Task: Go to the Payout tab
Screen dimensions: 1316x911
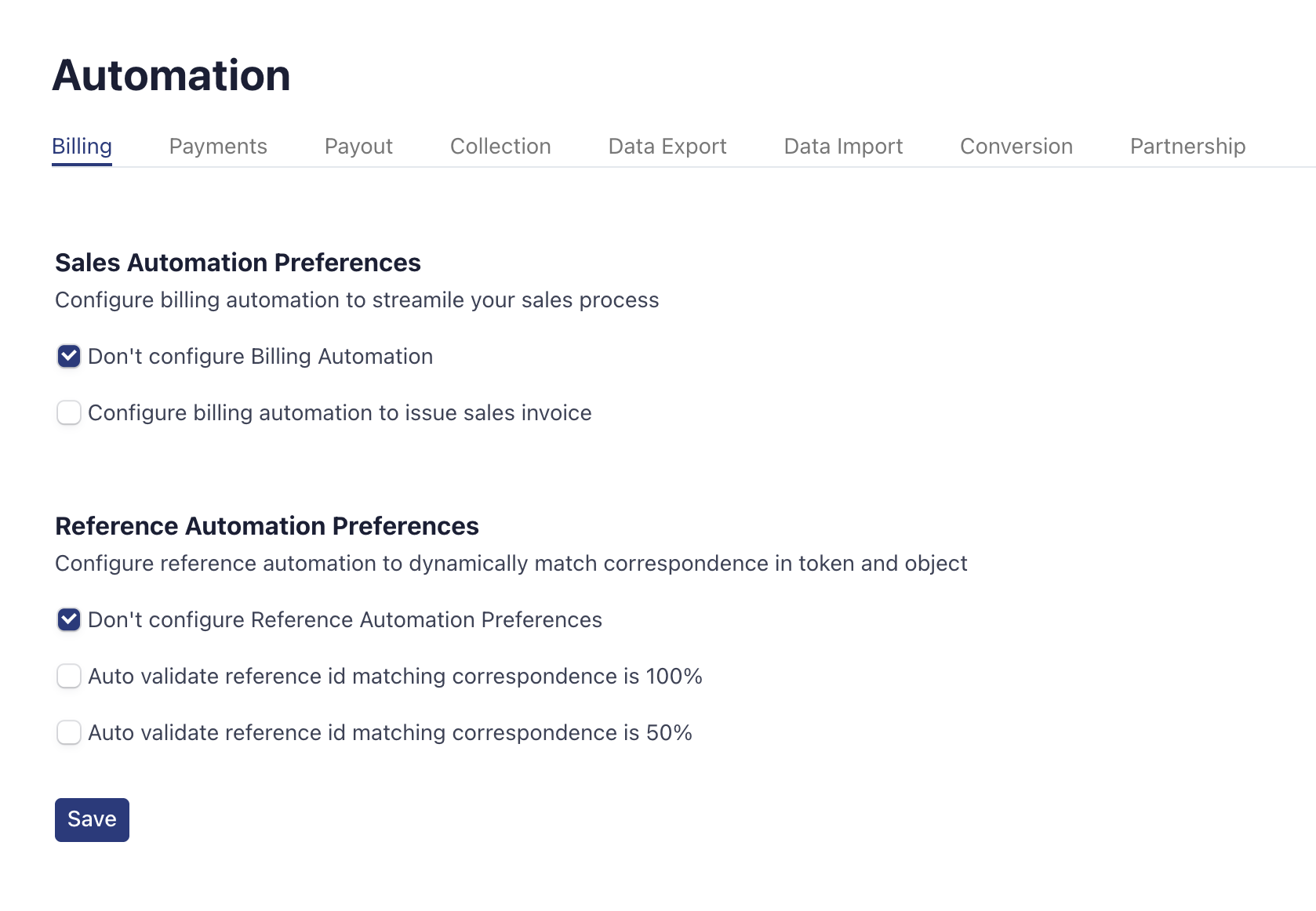Action: tap(358, 147)
